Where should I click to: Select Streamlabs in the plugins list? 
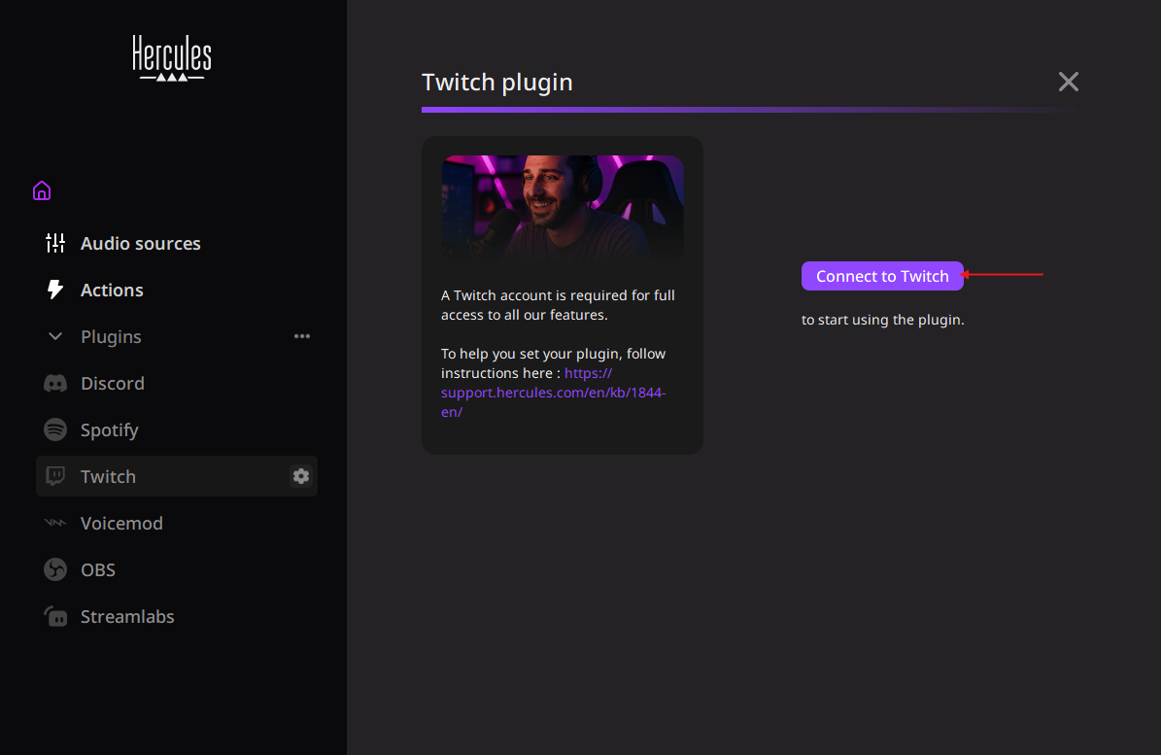pyautogui.click(x=128, y=616)
